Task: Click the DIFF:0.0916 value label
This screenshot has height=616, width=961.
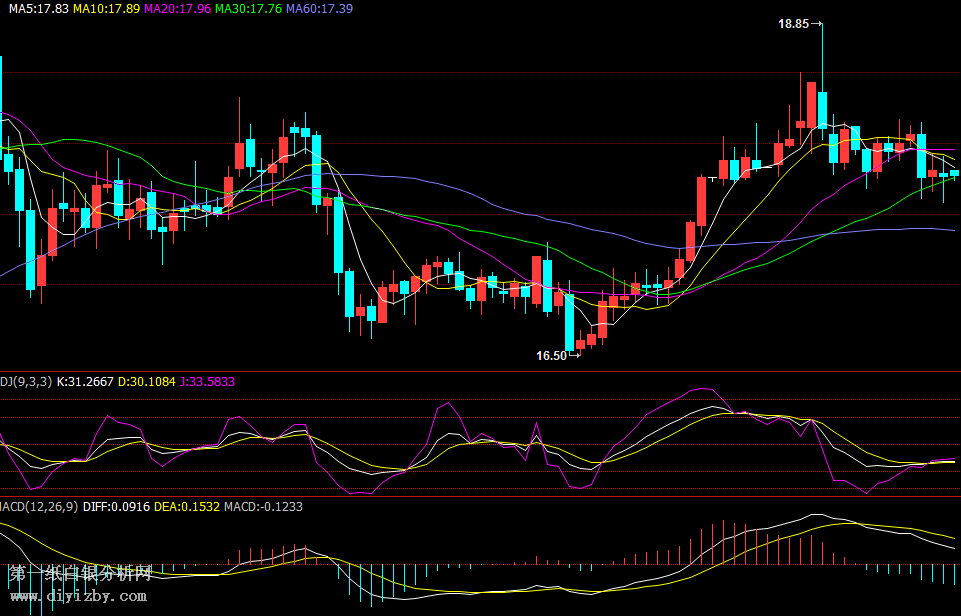Action: pyautogui.click(x=117, y=507)
